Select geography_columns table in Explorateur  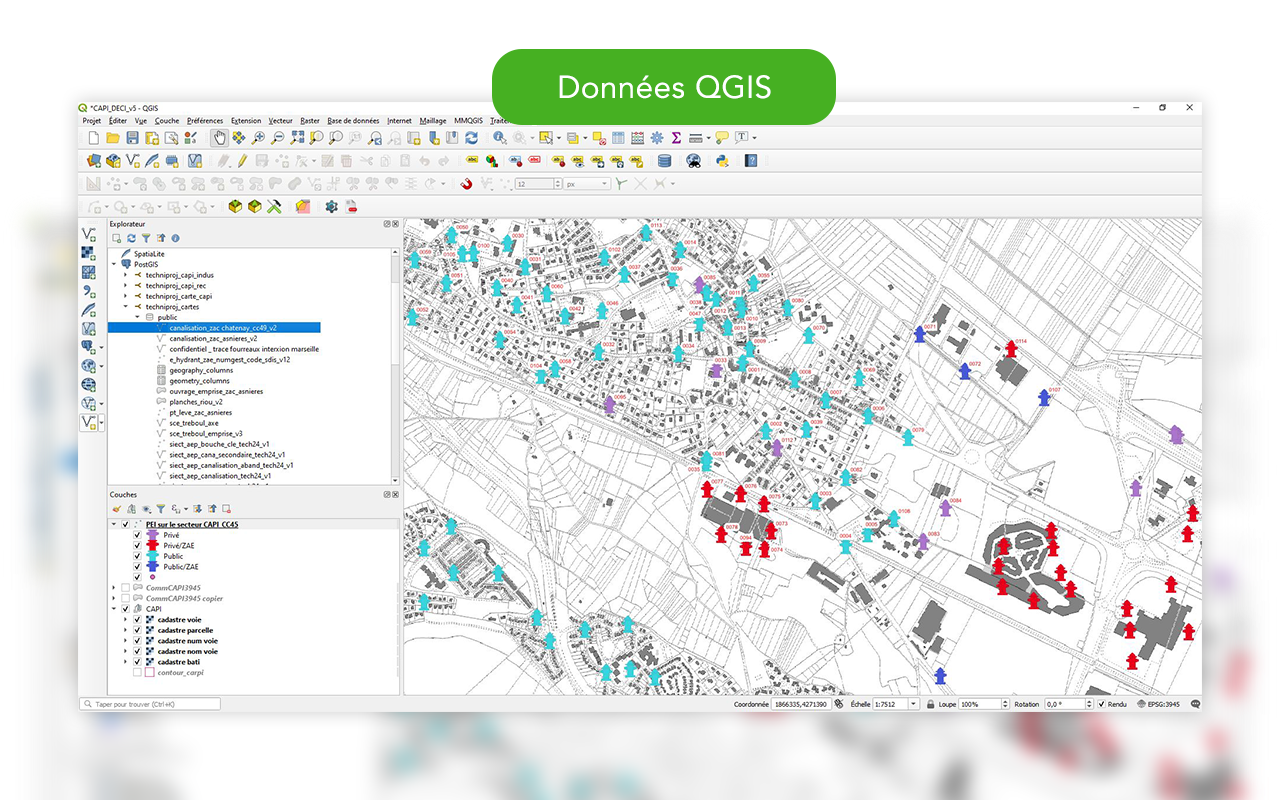pos(201,370)
